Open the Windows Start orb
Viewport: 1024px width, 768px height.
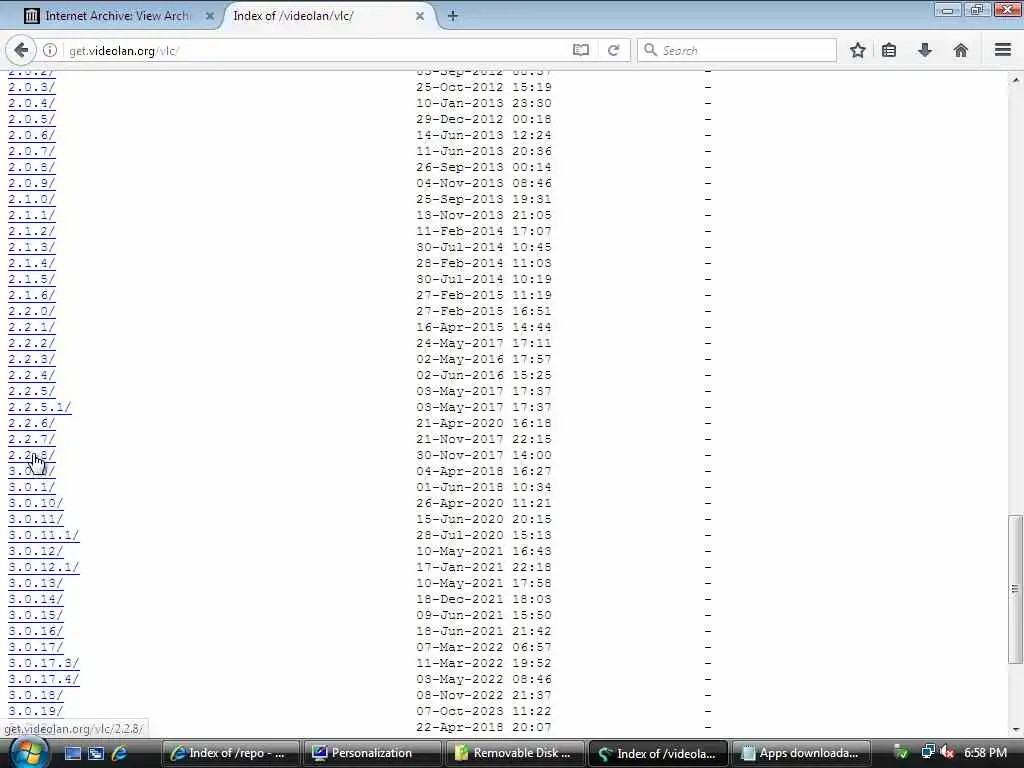point(27,754)
